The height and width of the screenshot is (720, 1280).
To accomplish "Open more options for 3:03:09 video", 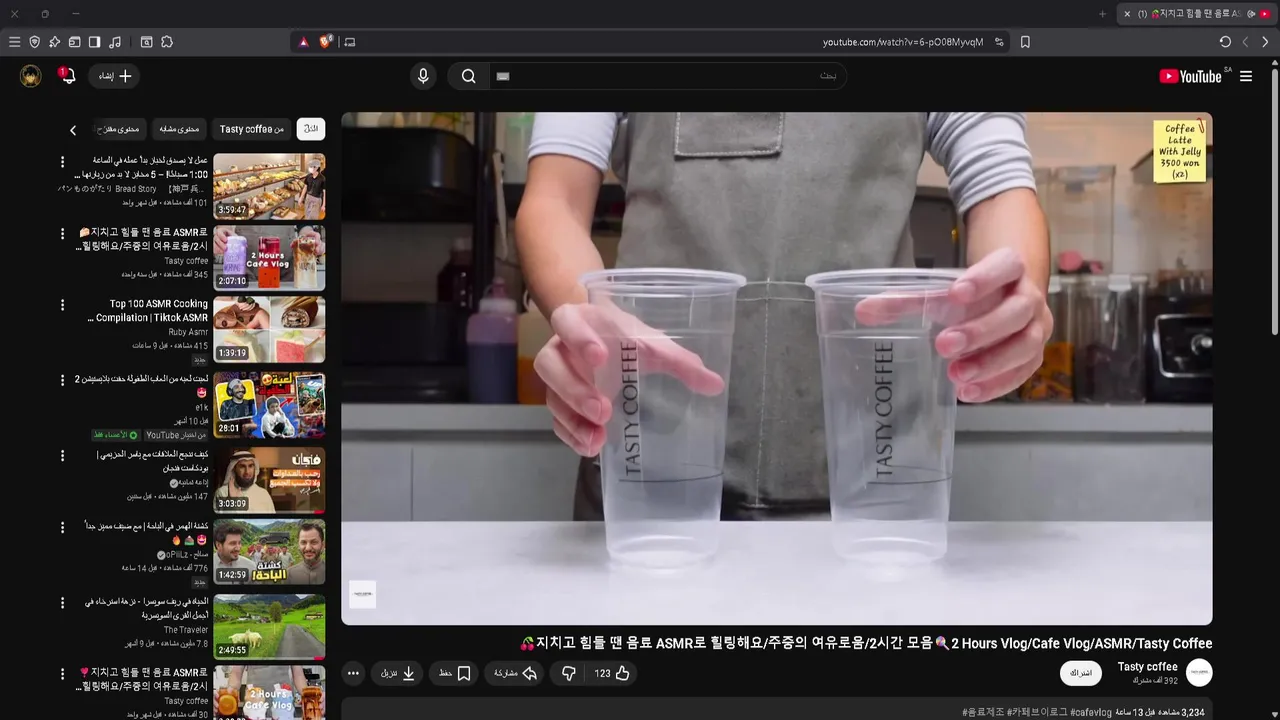I will [62, 455].
